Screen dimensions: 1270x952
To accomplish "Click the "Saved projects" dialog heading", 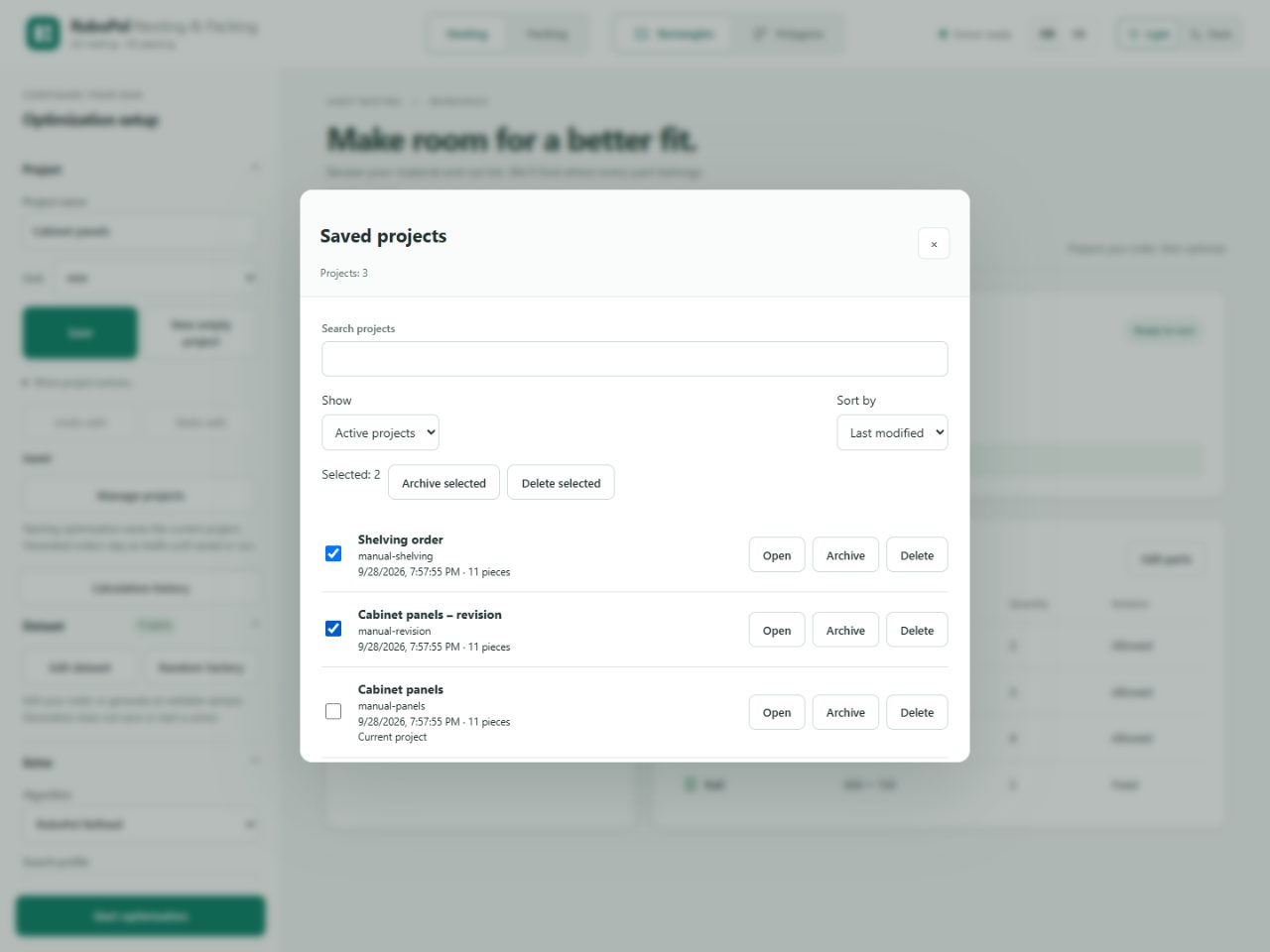I will pyautogui.click(x=383, y=236).
